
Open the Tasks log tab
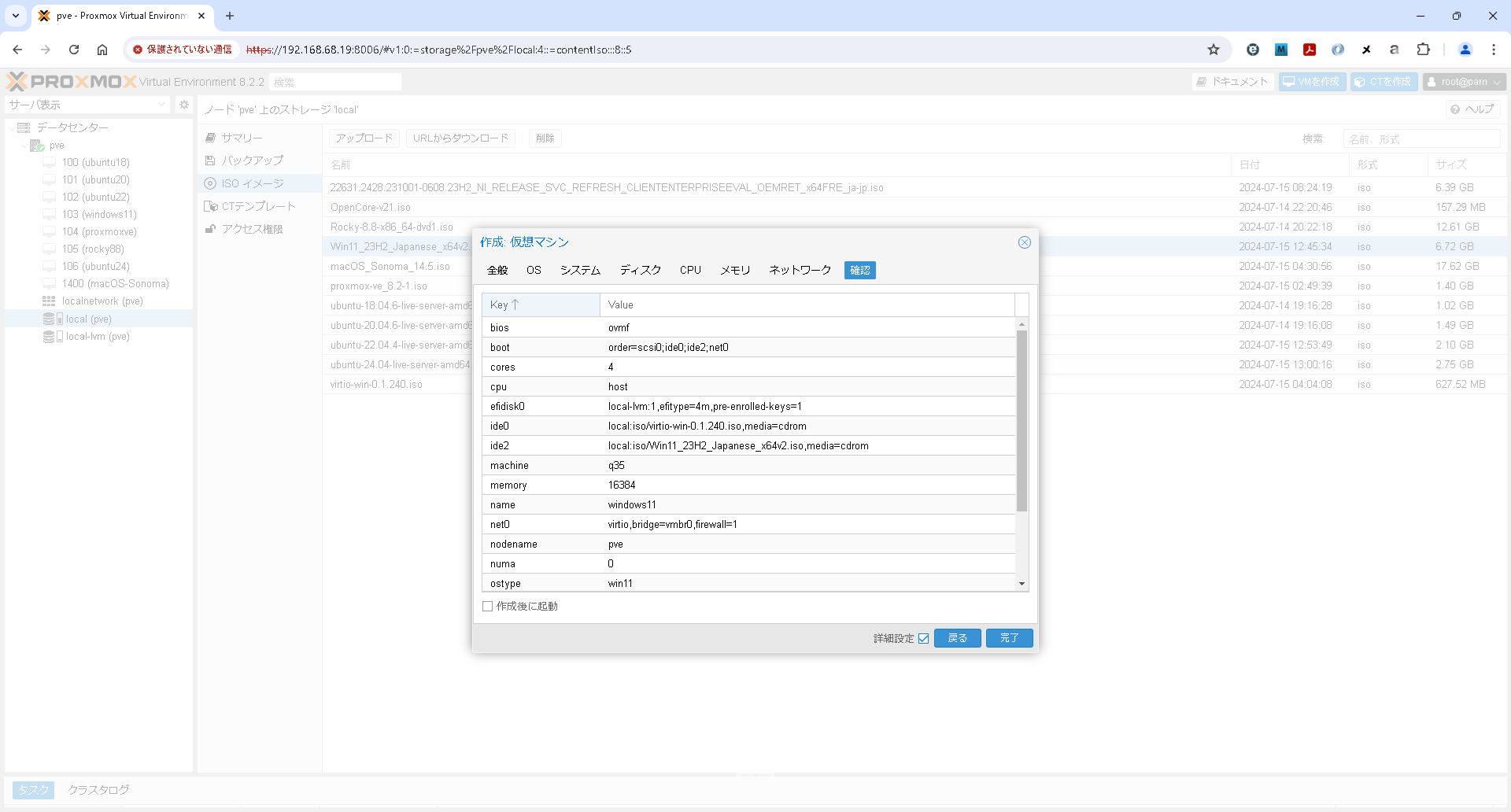click(x=34, y=790)
